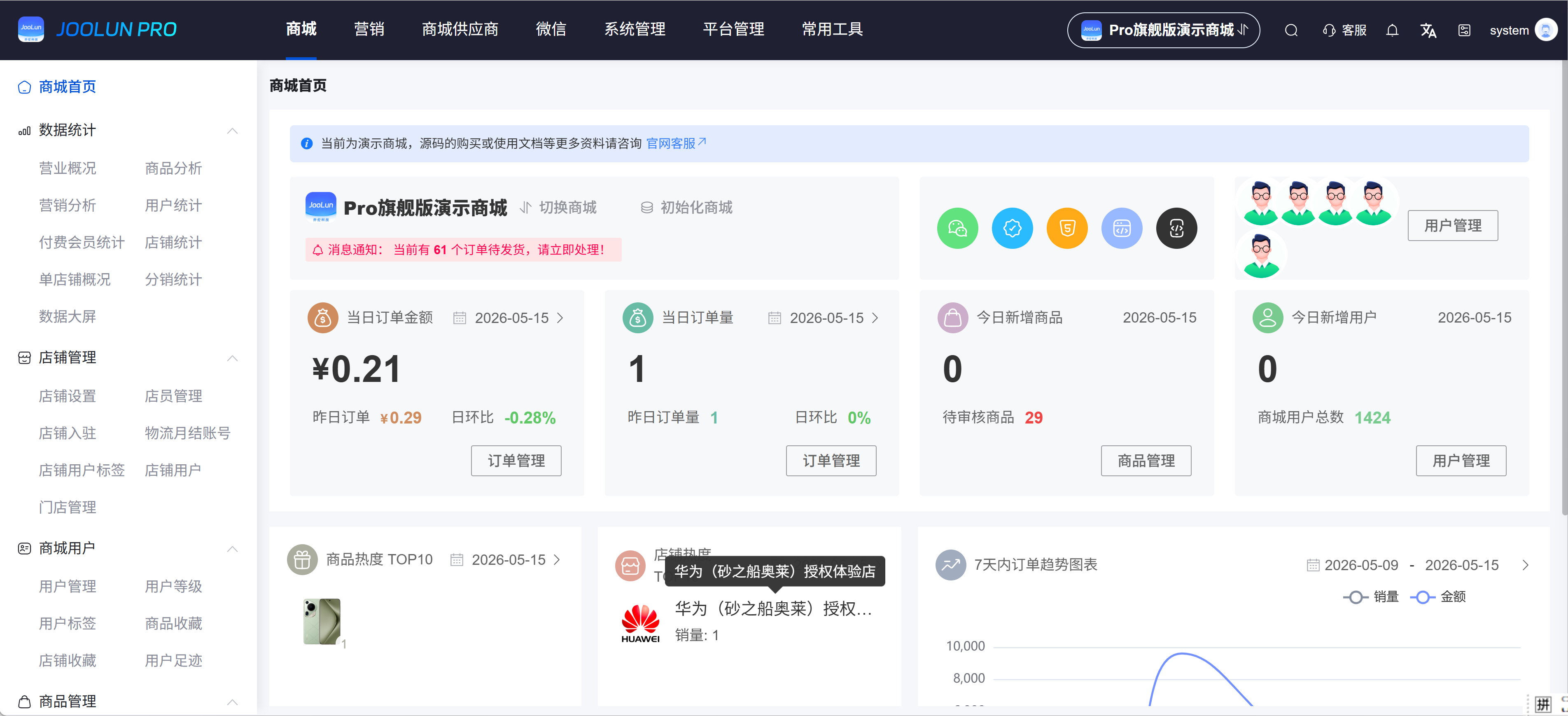Viewport: 1568px width, 716px height.
Task: Open the search magnifier icon
Action: click(x=1291, y=30)
